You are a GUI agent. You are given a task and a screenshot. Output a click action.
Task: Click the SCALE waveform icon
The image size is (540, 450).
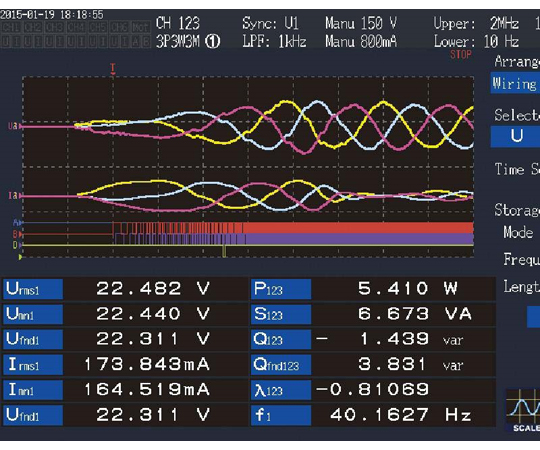point(523,411)
